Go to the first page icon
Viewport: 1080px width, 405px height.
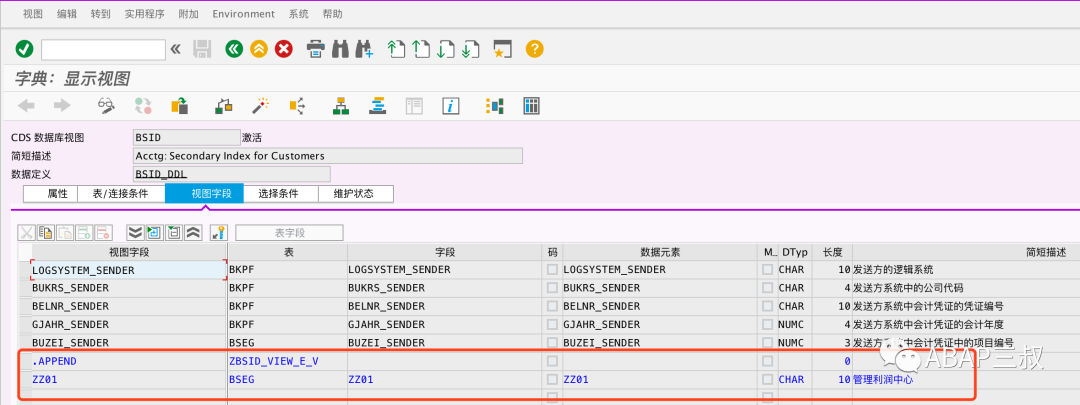pos(396,49)
